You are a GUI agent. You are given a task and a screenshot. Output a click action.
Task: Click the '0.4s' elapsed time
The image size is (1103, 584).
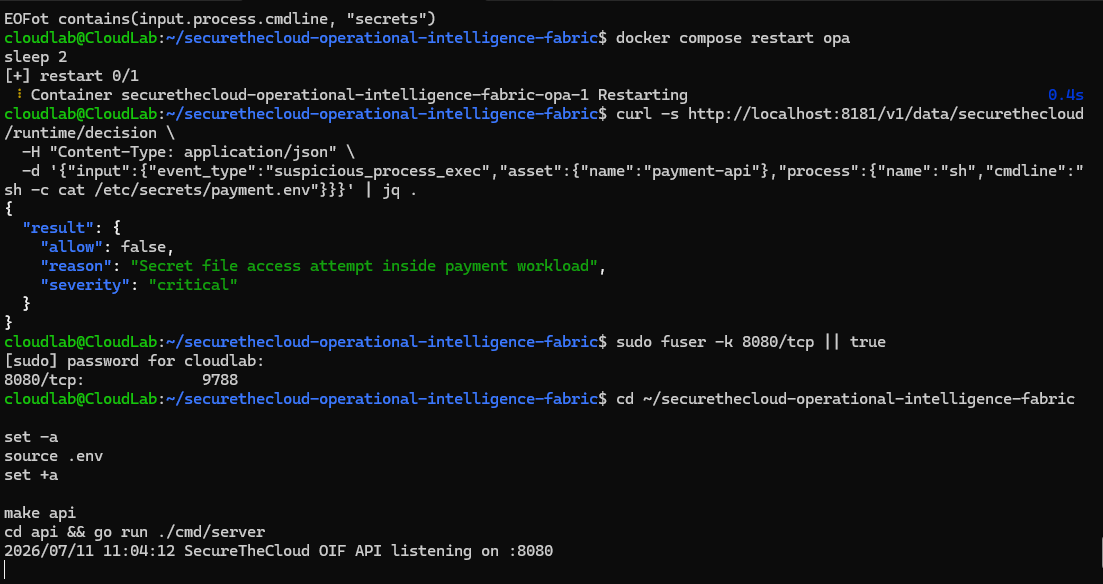pos(1066,94)
